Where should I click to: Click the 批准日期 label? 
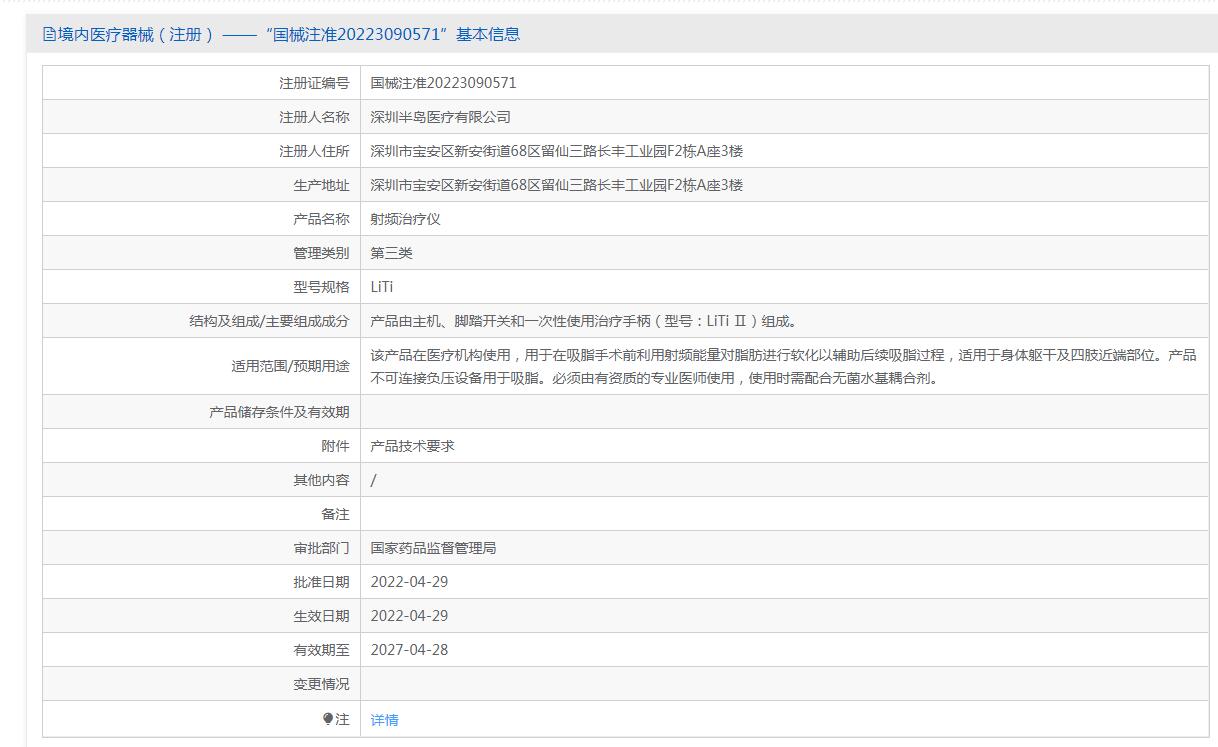point(321,582)
